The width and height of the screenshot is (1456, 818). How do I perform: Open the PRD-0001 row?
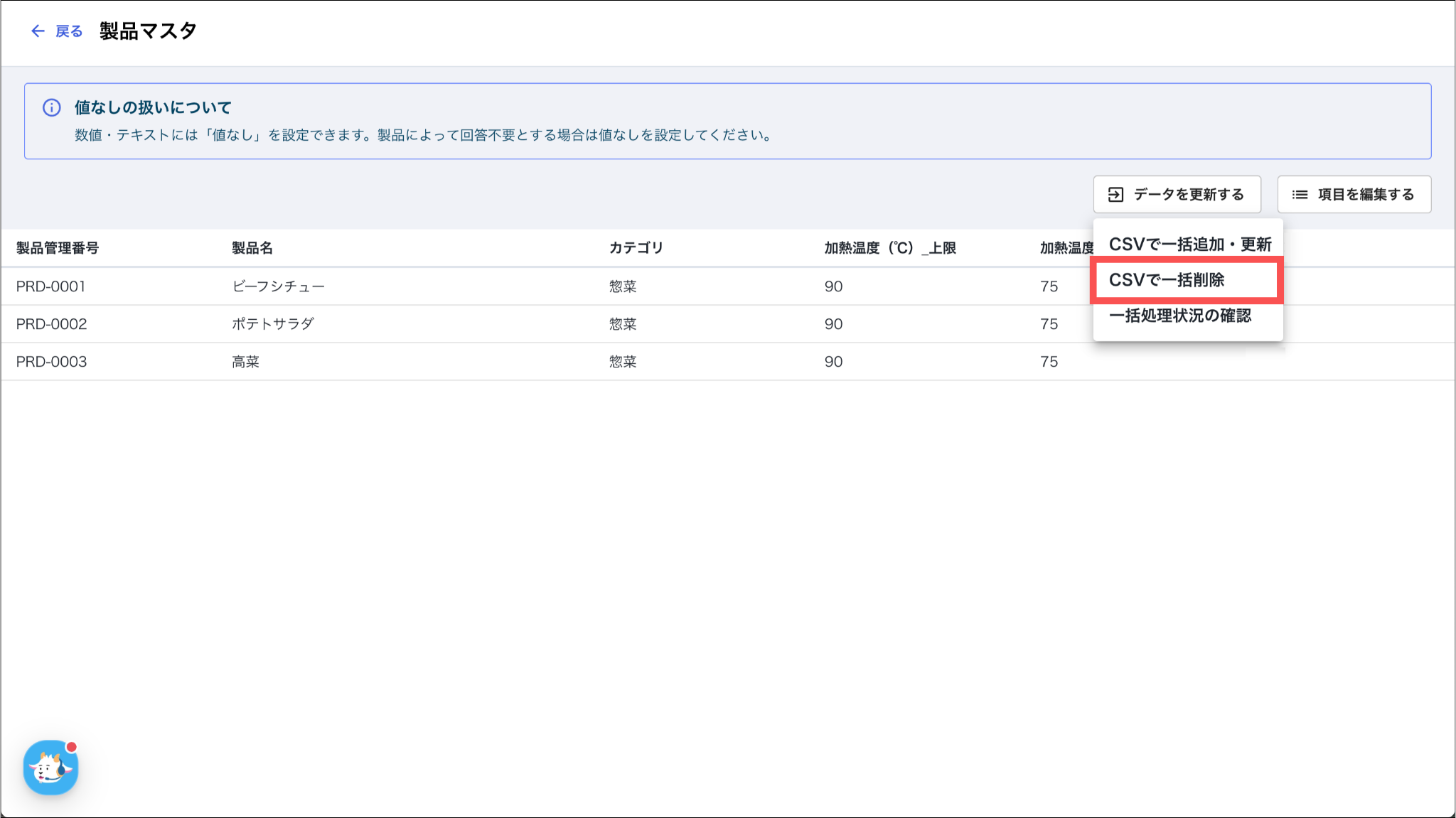click(51, 286)
